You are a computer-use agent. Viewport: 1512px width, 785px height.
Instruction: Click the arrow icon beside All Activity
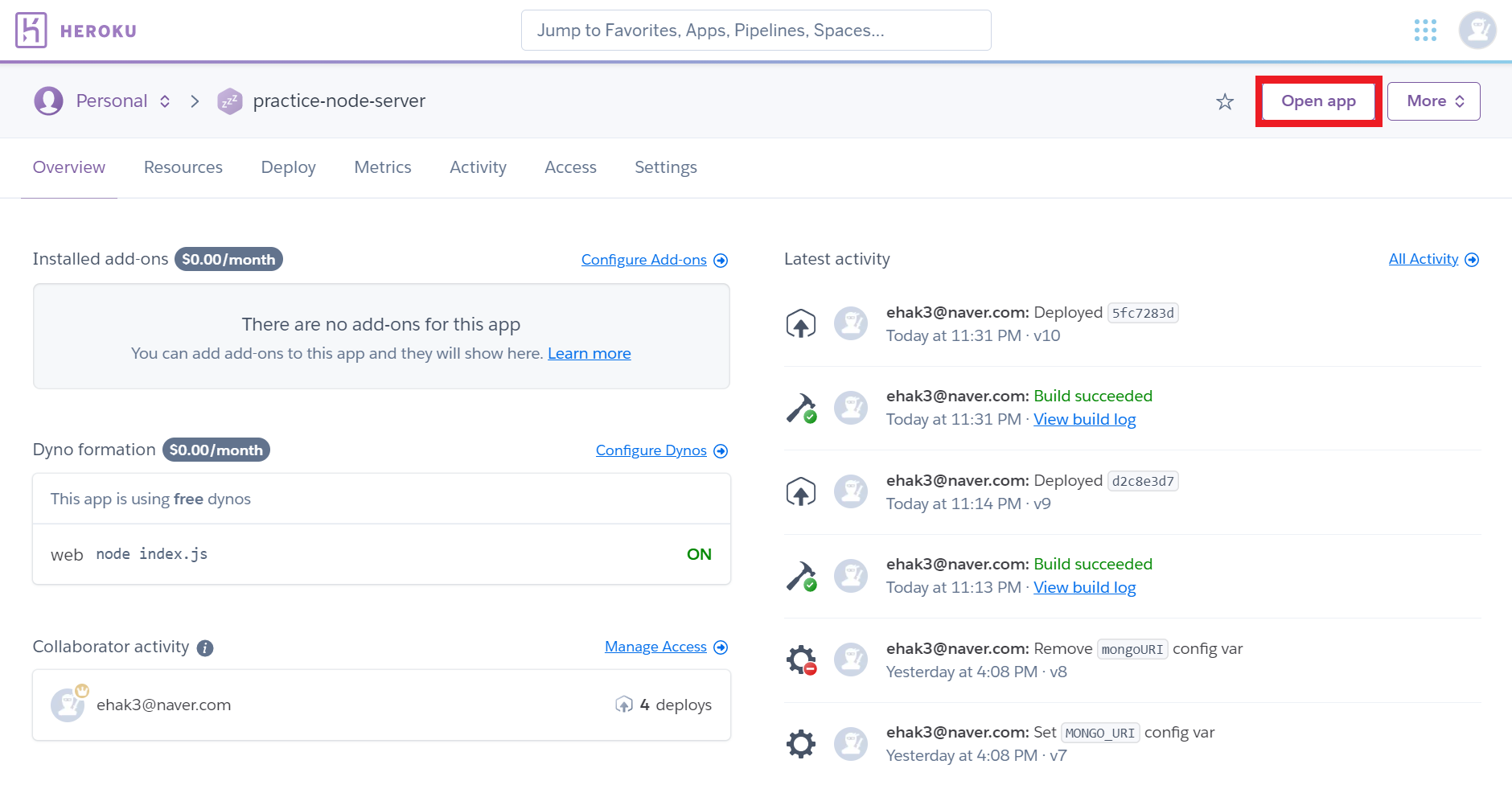click(x=1472, y=260)
